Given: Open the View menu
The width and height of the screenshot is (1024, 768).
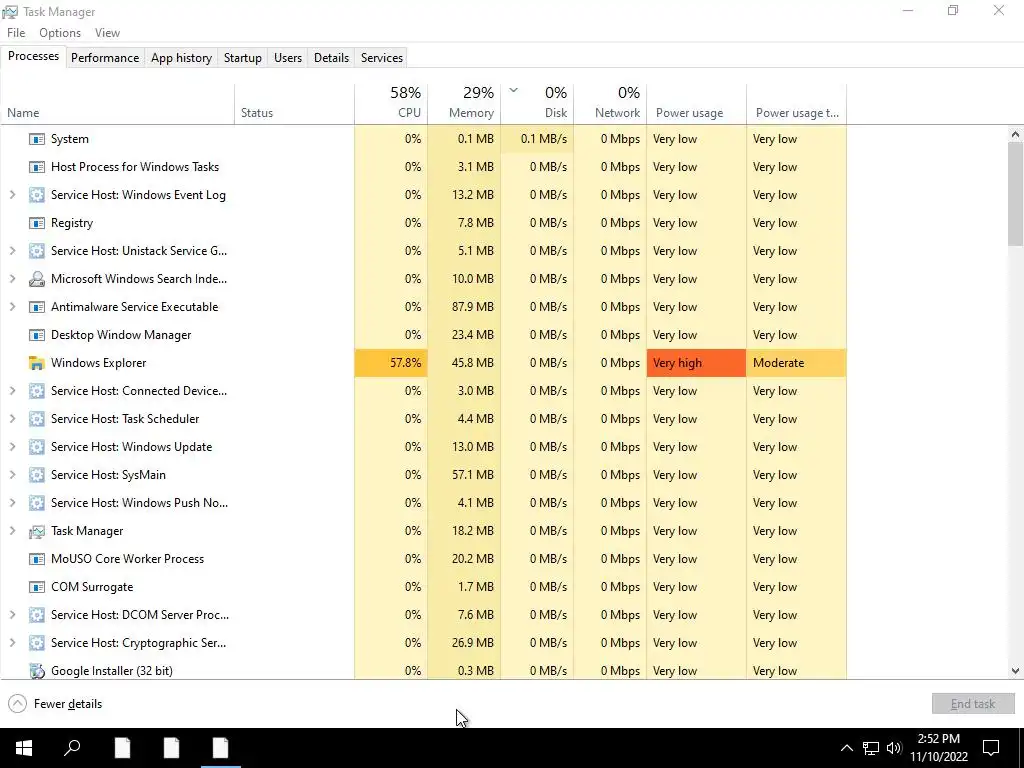Looking at the screenshot, I should coord(107,33).
